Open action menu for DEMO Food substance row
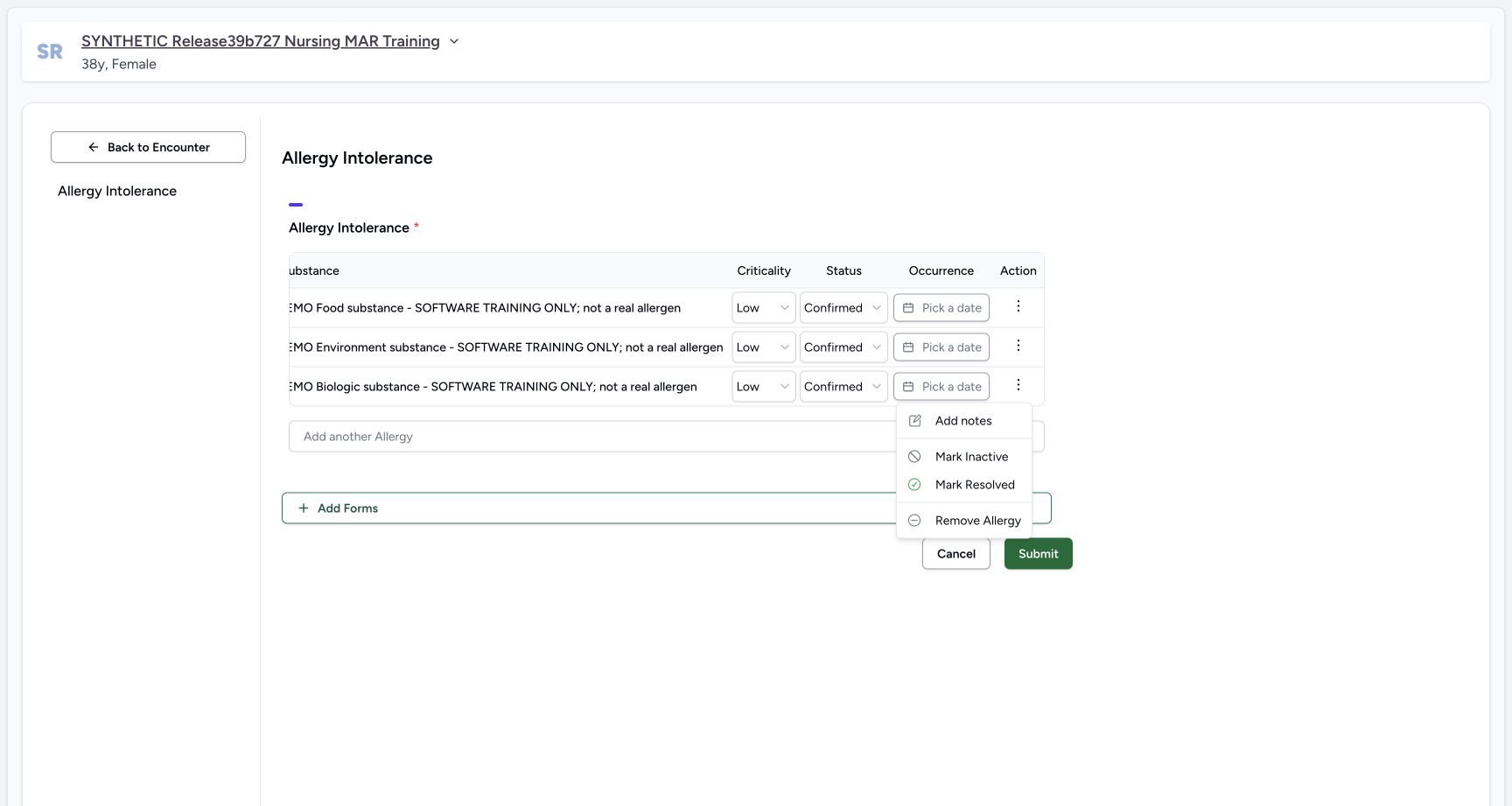This screenshot has height=806, width=1512. point(1018,306)
